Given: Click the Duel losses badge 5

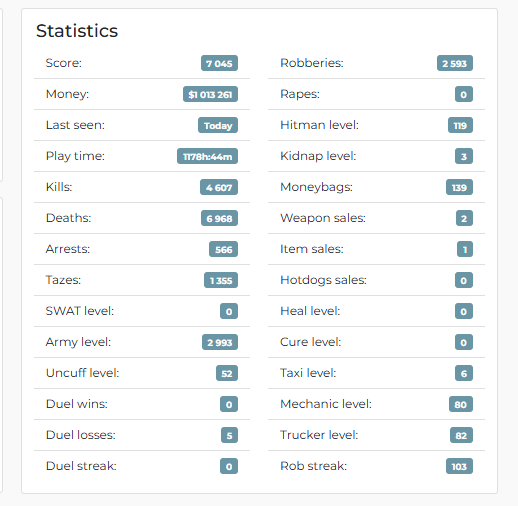Looking at the screenshot, I should [x=229, y=435].
